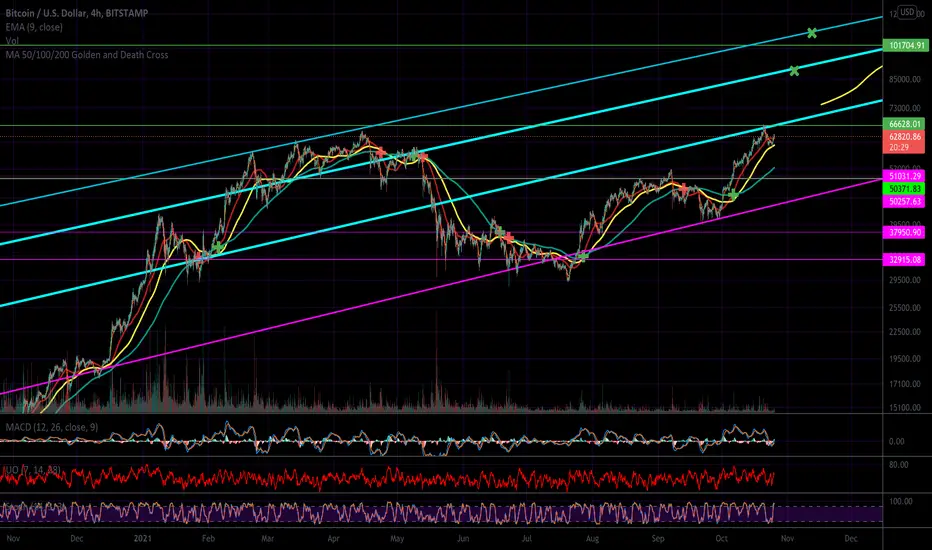Click the 19500.00 price axis value
Image resolution: width=932 pixels, height=550 pixels.
pyautogui.click(x=905, y=359)
